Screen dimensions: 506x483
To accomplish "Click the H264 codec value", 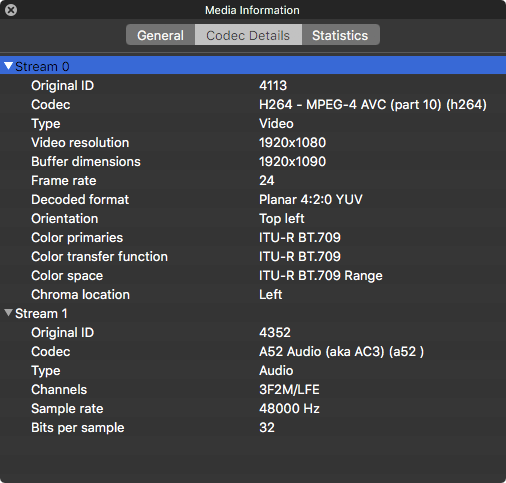I will point(373,105).
